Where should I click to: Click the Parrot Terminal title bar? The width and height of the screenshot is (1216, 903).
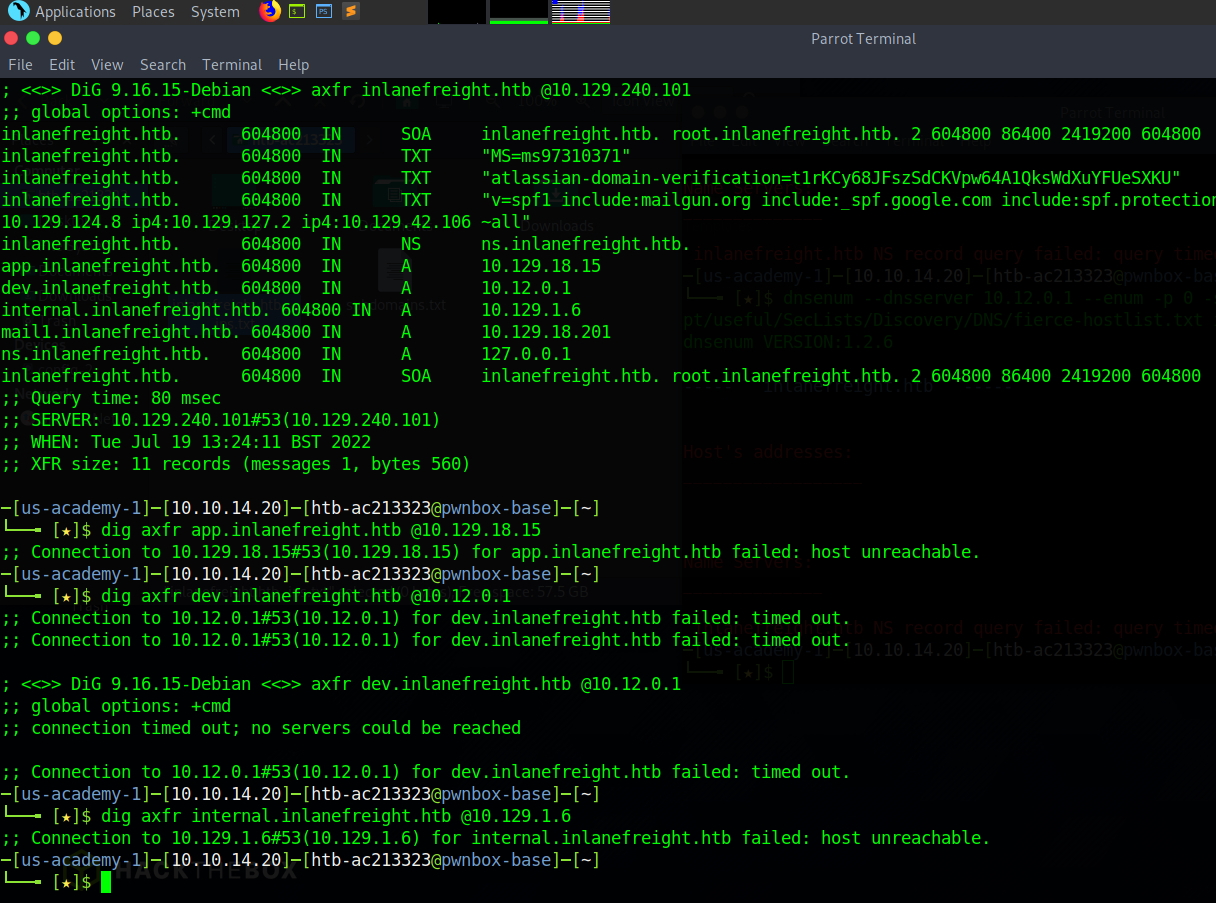click(x=862, y=39)
